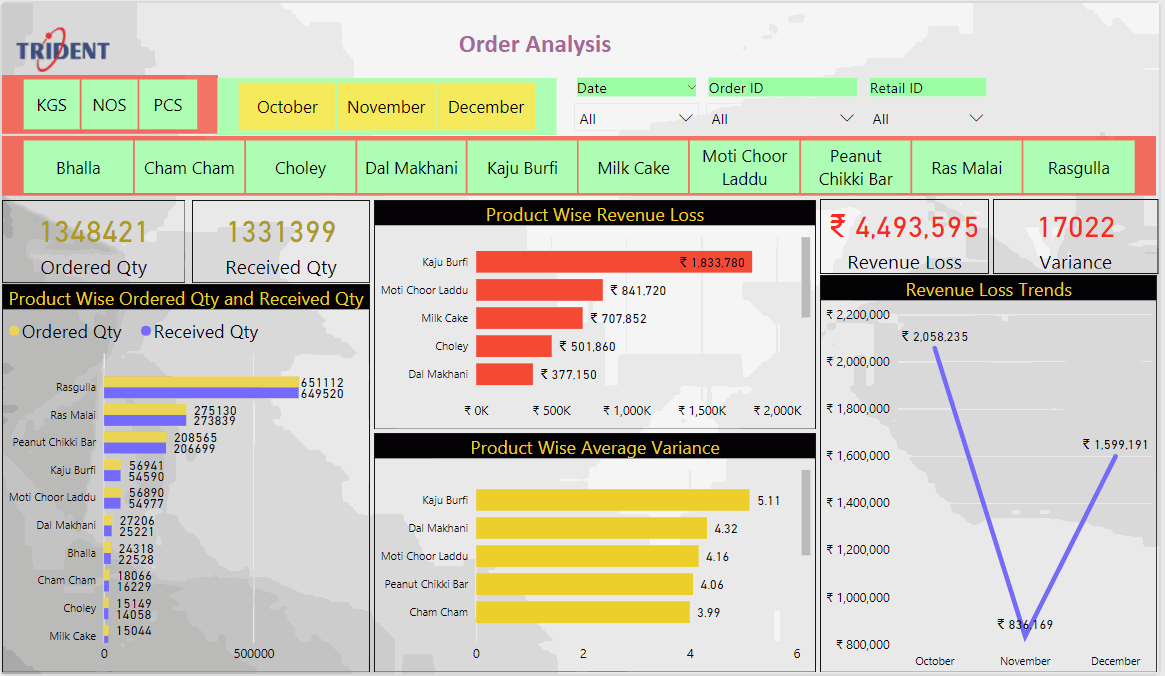The image size is (1165, 676).
Task: Choose the Moti Choor Laddu product filter
Action: (x=744, y=168)
